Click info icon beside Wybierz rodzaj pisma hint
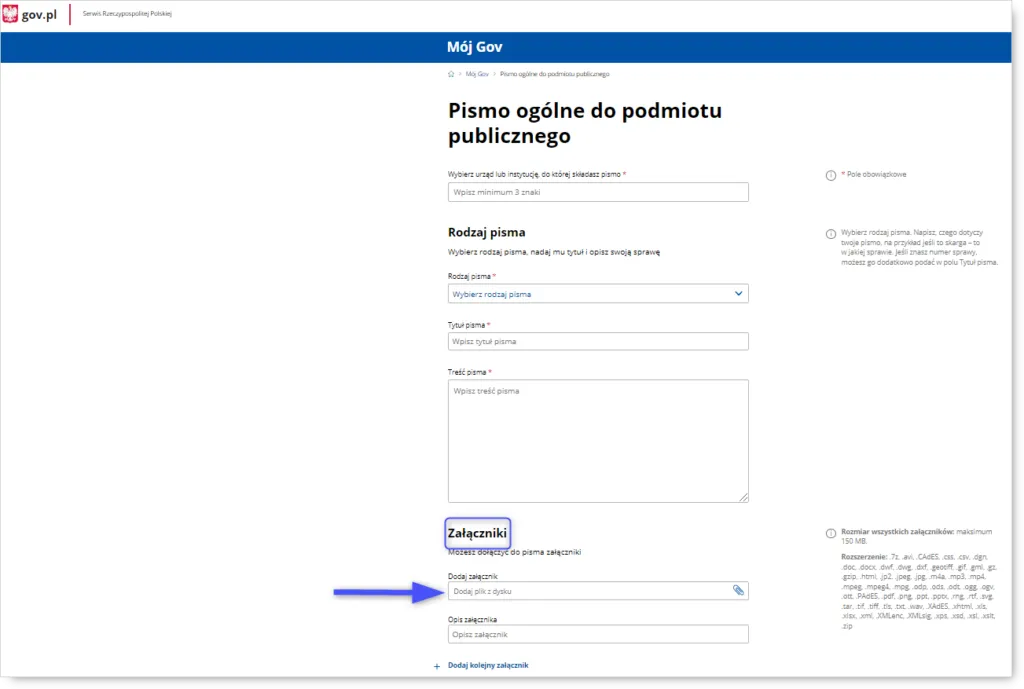1024x689 pixels. coord(831,234)
